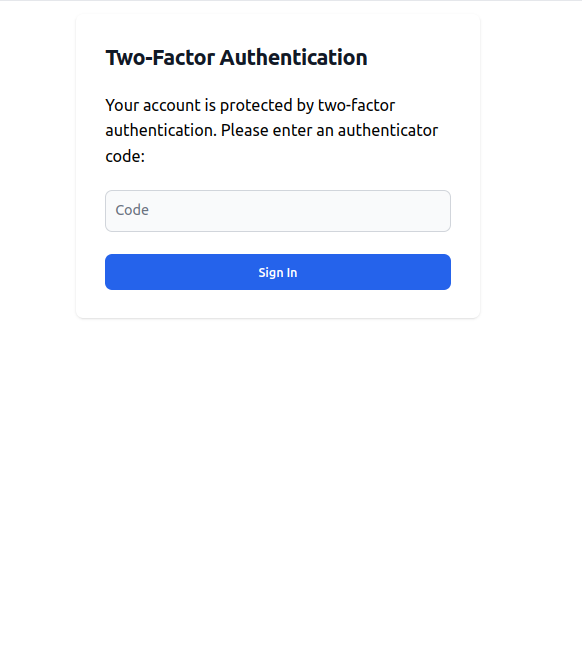Click card padding beneath the Sign In button
This screenshot has height=646, width=582.
pyautogui.click(x=278, y=304)
